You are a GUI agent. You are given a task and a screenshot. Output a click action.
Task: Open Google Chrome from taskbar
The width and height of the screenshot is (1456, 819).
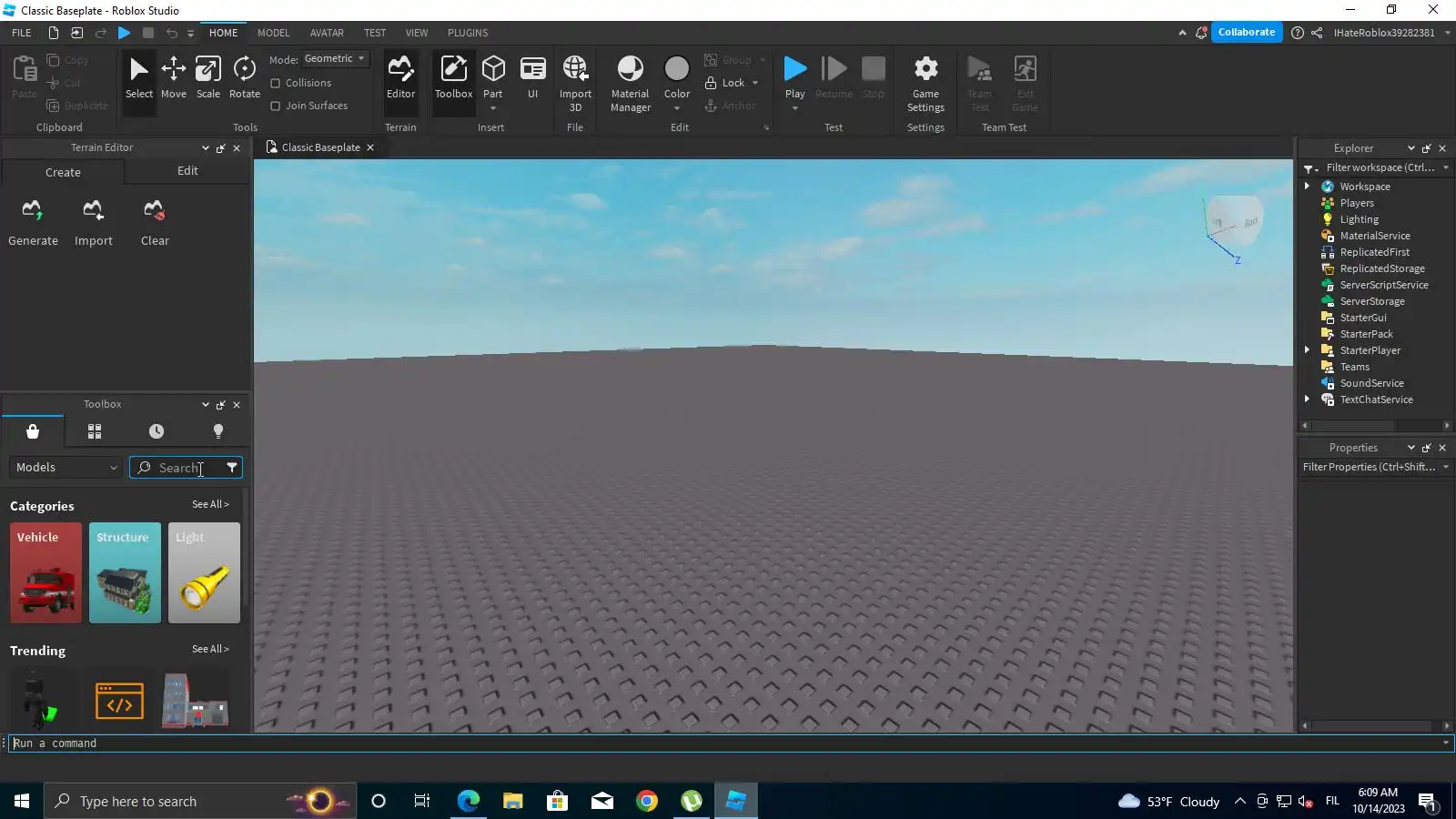[647, 801]
